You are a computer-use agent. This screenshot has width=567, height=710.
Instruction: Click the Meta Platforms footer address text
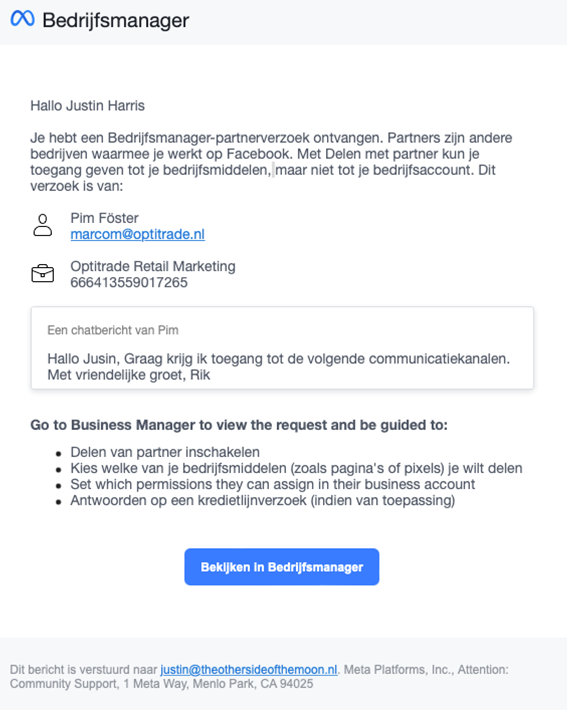[x=259, y=676]
